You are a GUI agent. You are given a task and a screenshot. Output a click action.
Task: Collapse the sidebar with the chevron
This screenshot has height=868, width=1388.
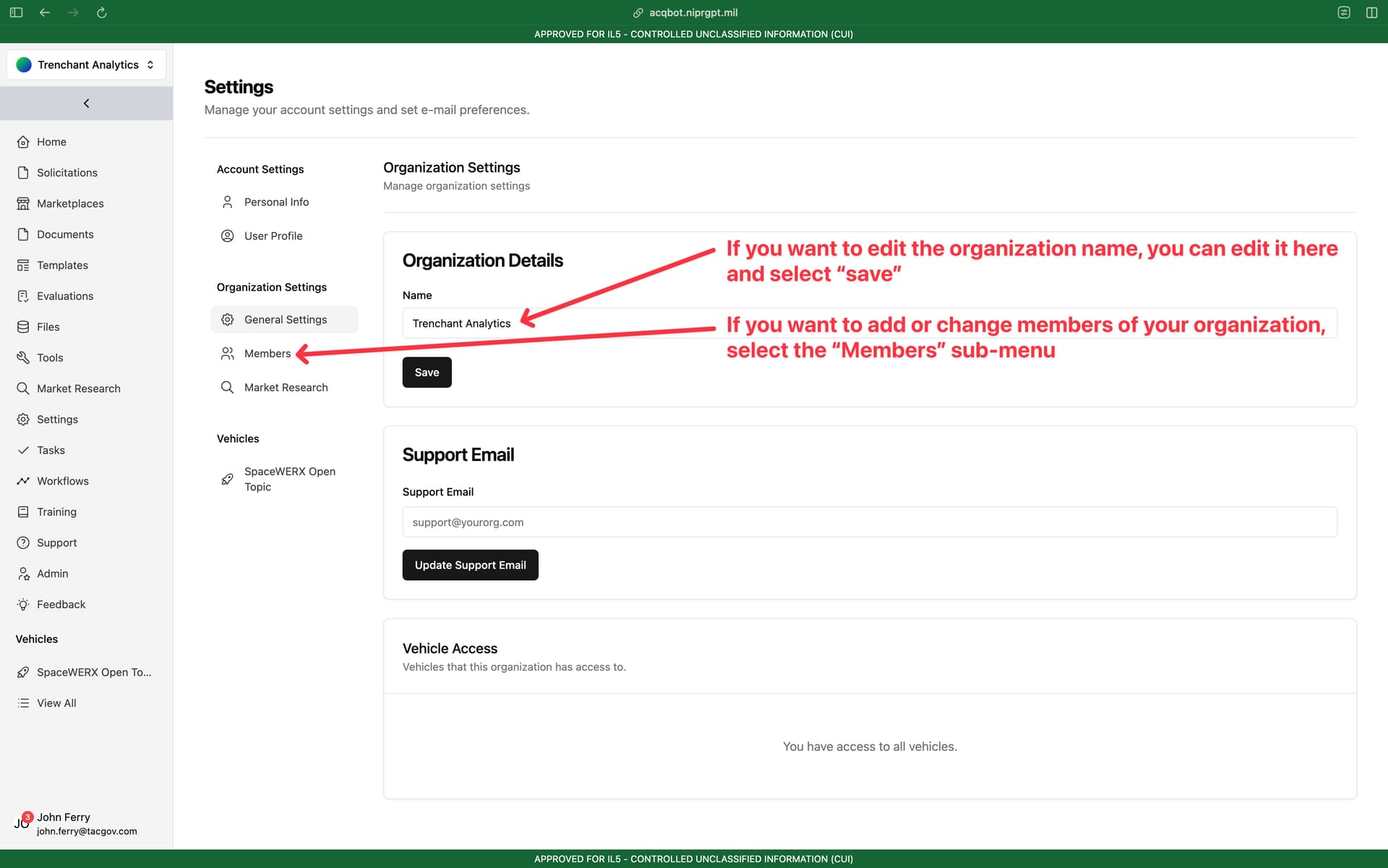[86, 103]
